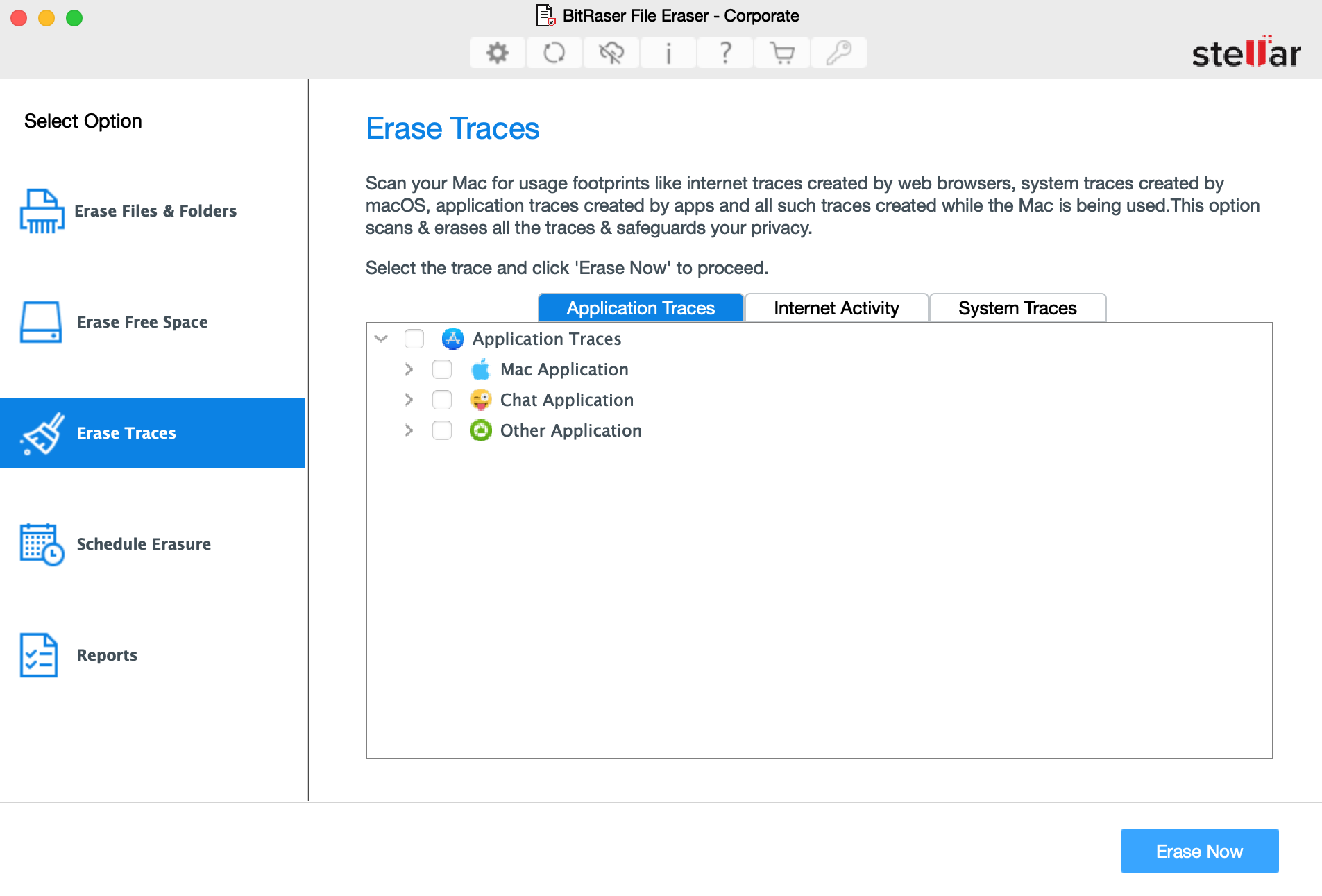The height and width of the screenshot is (896, 1322).
Task: Check the Chat Application checkbox
Action: point(442,400)
